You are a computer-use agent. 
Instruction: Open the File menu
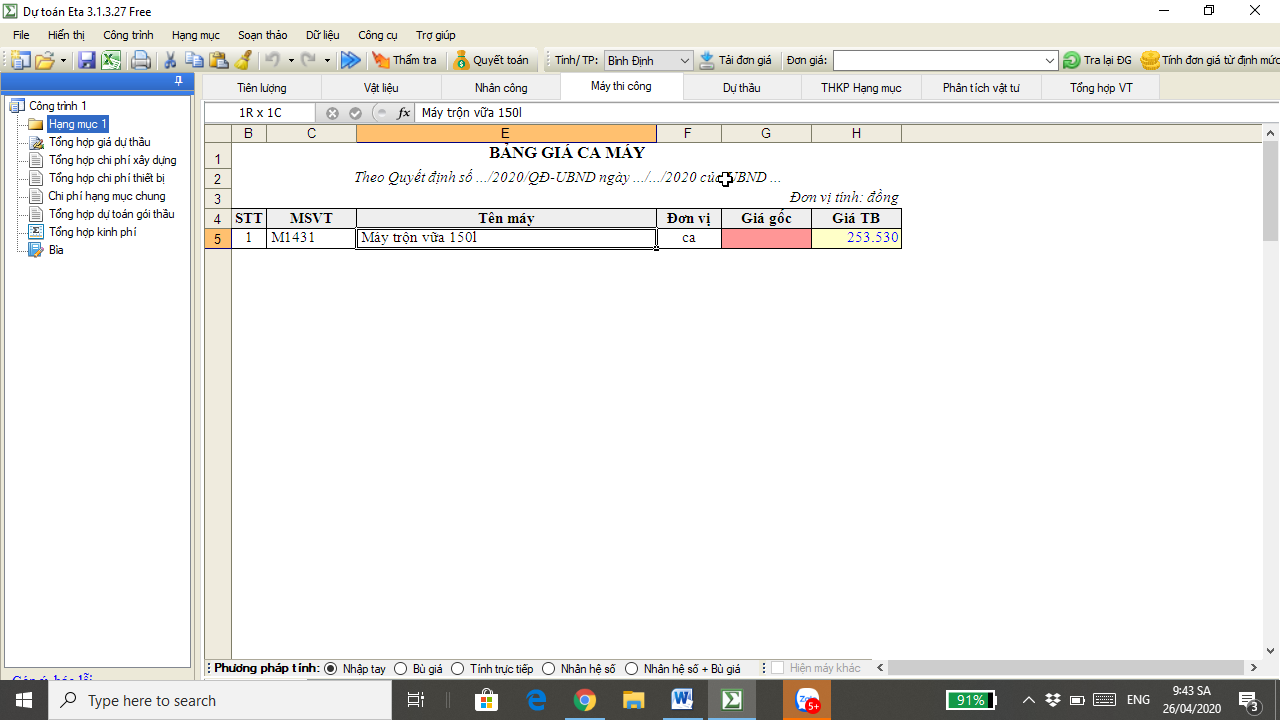[21, 35]
